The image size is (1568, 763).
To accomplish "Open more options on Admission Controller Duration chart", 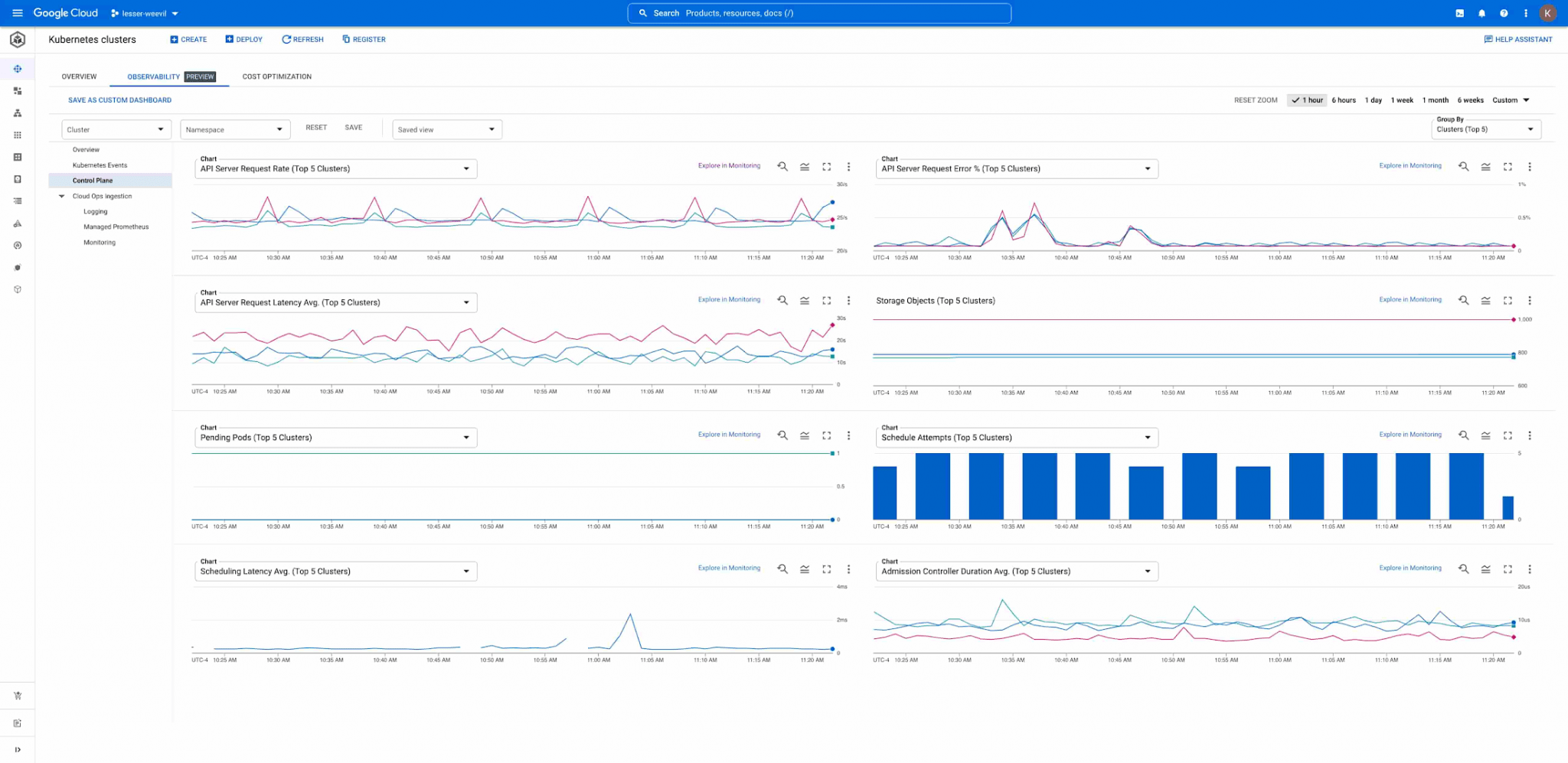I will coord(1530,569).
